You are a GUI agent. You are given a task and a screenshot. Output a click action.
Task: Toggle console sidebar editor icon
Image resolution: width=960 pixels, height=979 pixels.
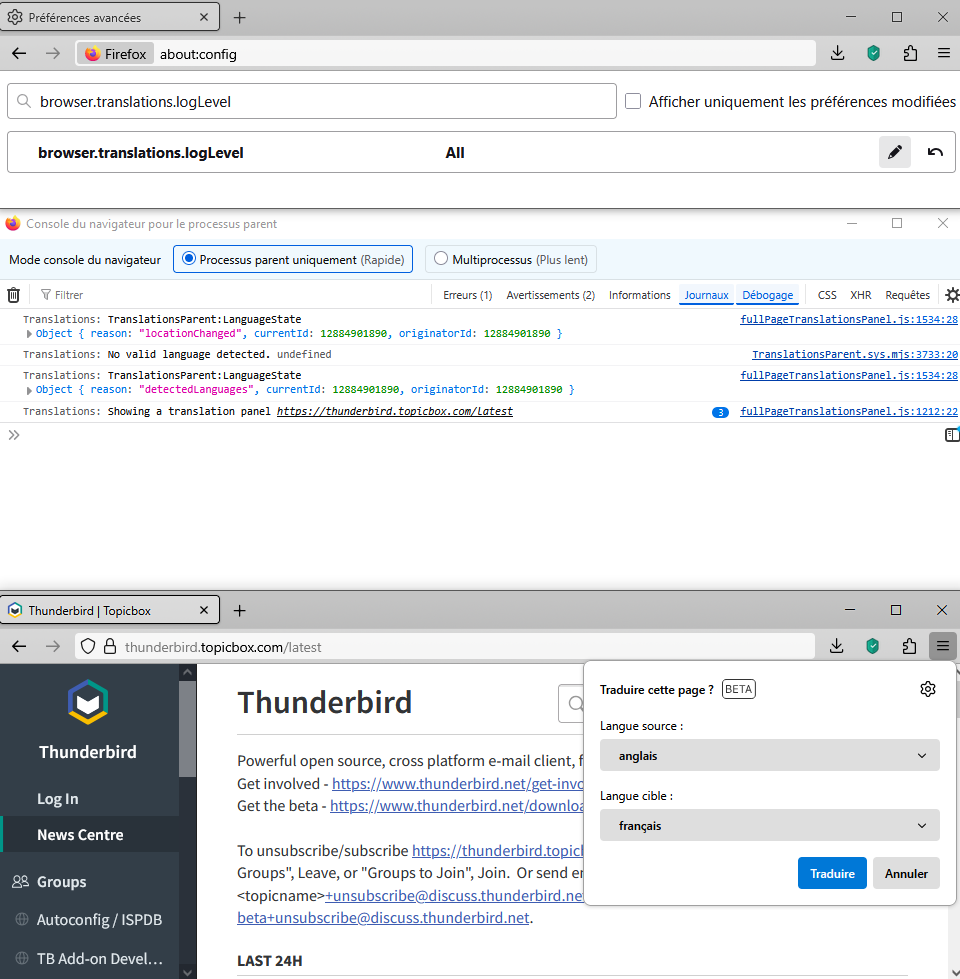point(952,435)
